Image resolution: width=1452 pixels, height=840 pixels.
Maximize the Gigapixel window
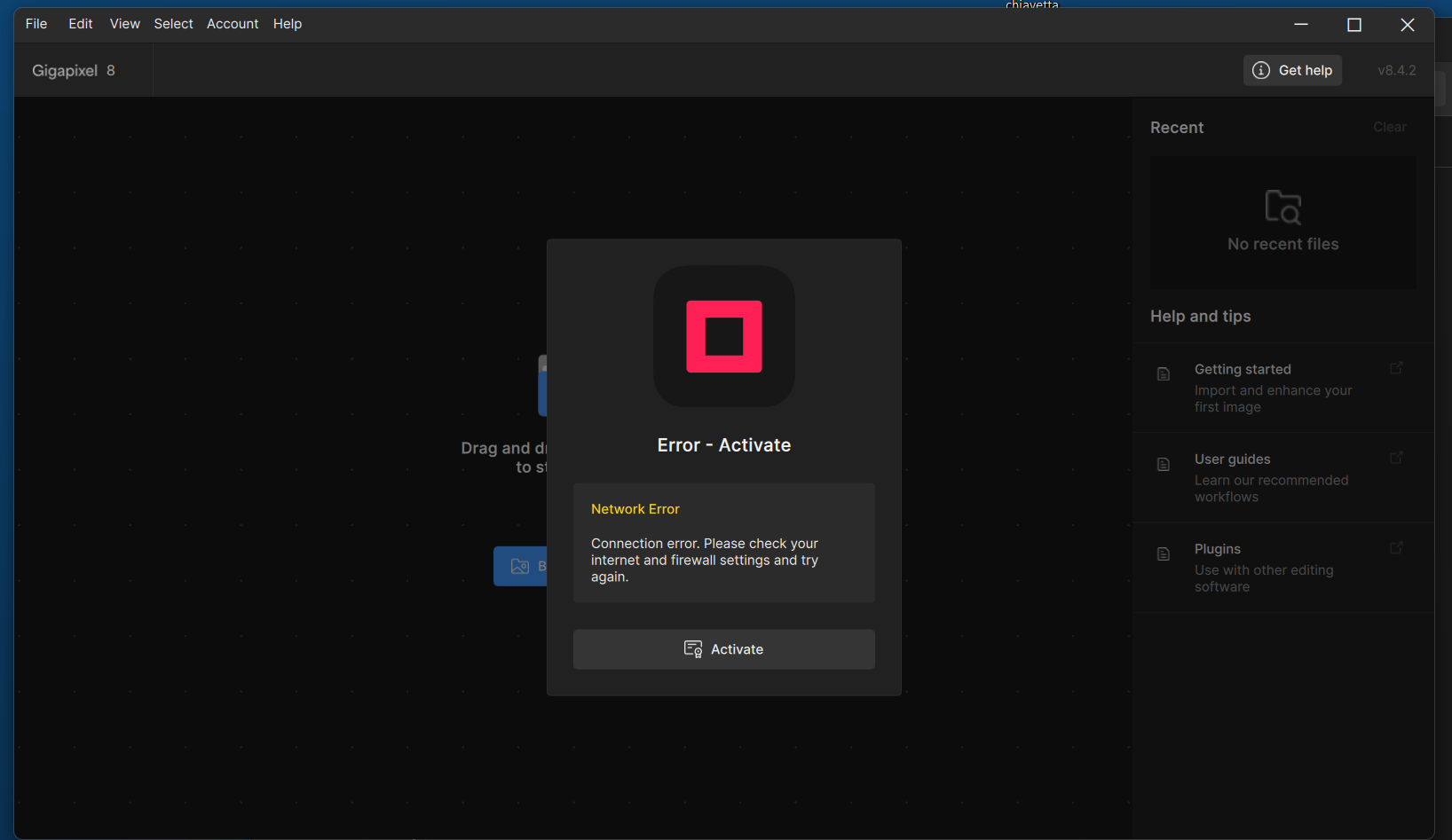pyautogui.click(x=1353, y=25)
